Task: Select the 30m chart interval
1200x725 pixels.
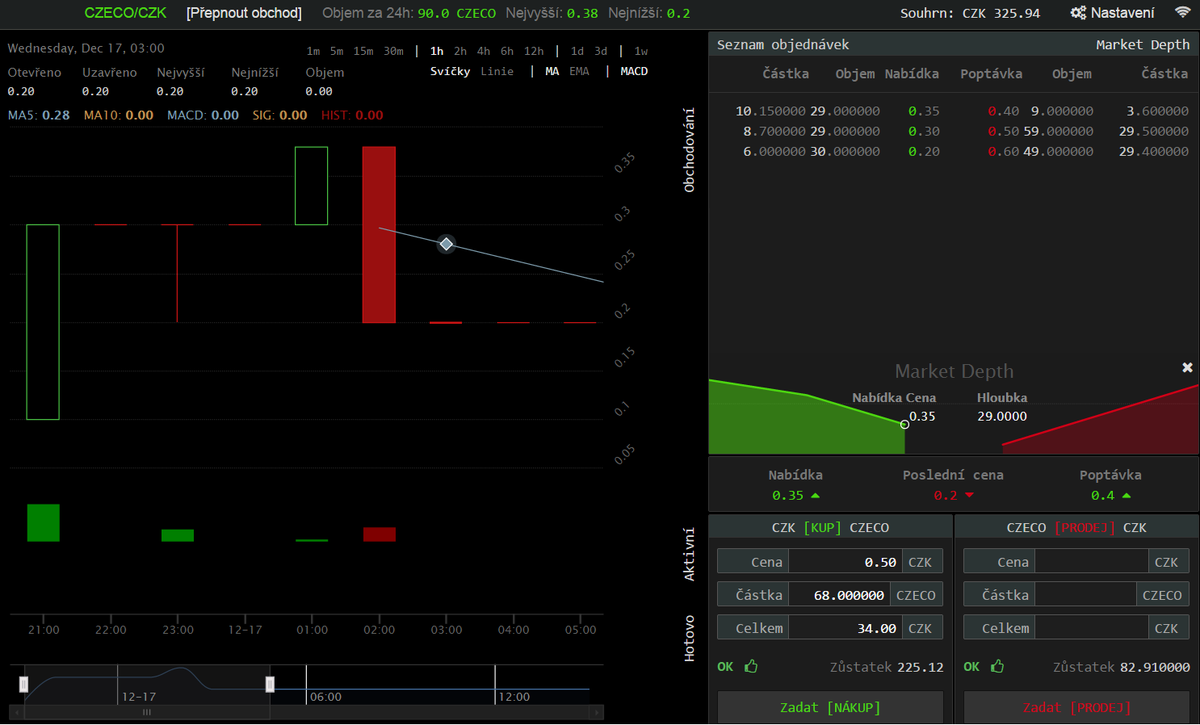Action: (393, 51)
